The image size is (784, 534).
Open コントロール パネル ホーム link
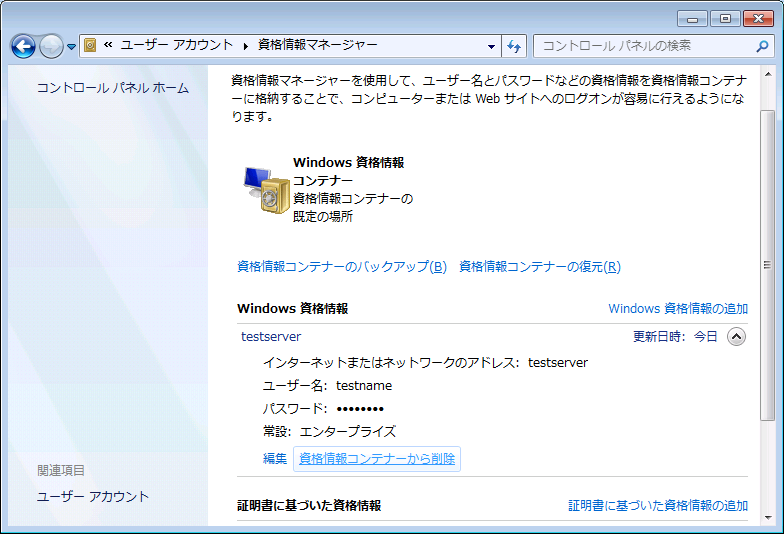113,88
